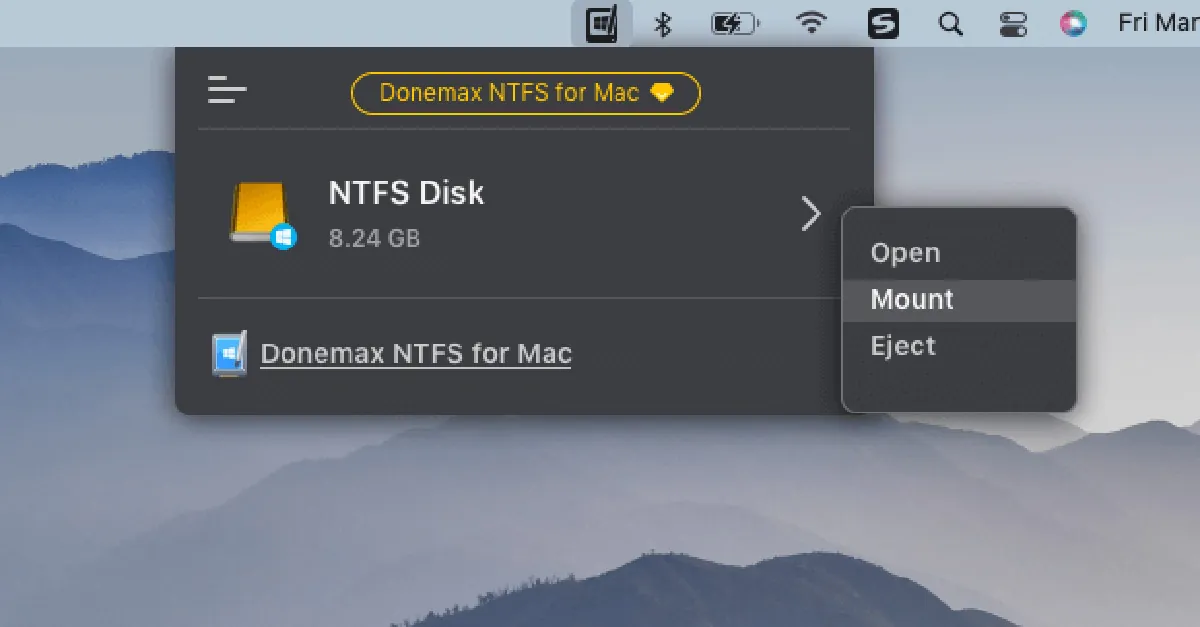Expand the NTFS Disk options with the chevron
Screen dimensions: 1200x627
point(810,213)
